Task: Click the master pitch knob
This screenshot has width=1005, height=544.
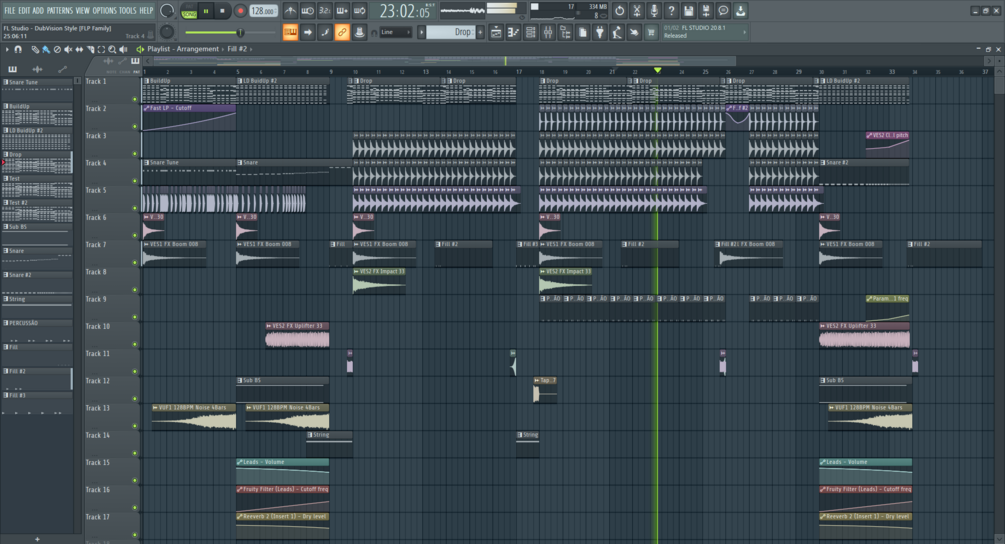Action: (167, 32)
